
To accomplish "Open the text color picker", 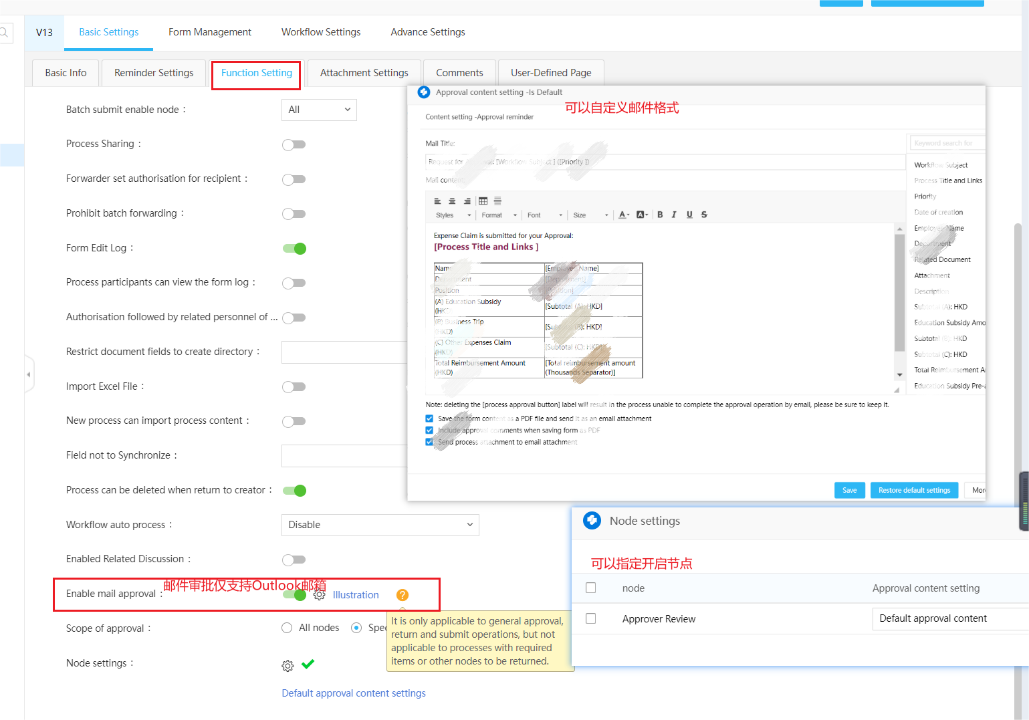I will click(623, 215).
